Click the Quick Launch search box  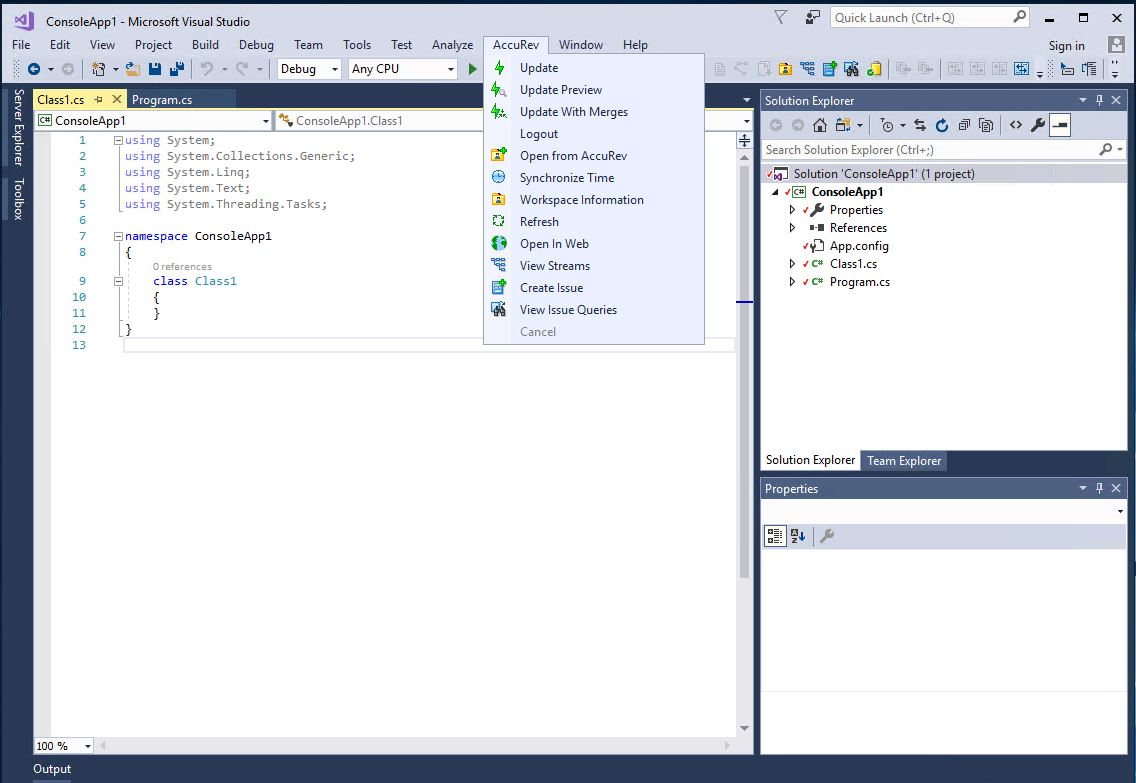pos(930,18)
